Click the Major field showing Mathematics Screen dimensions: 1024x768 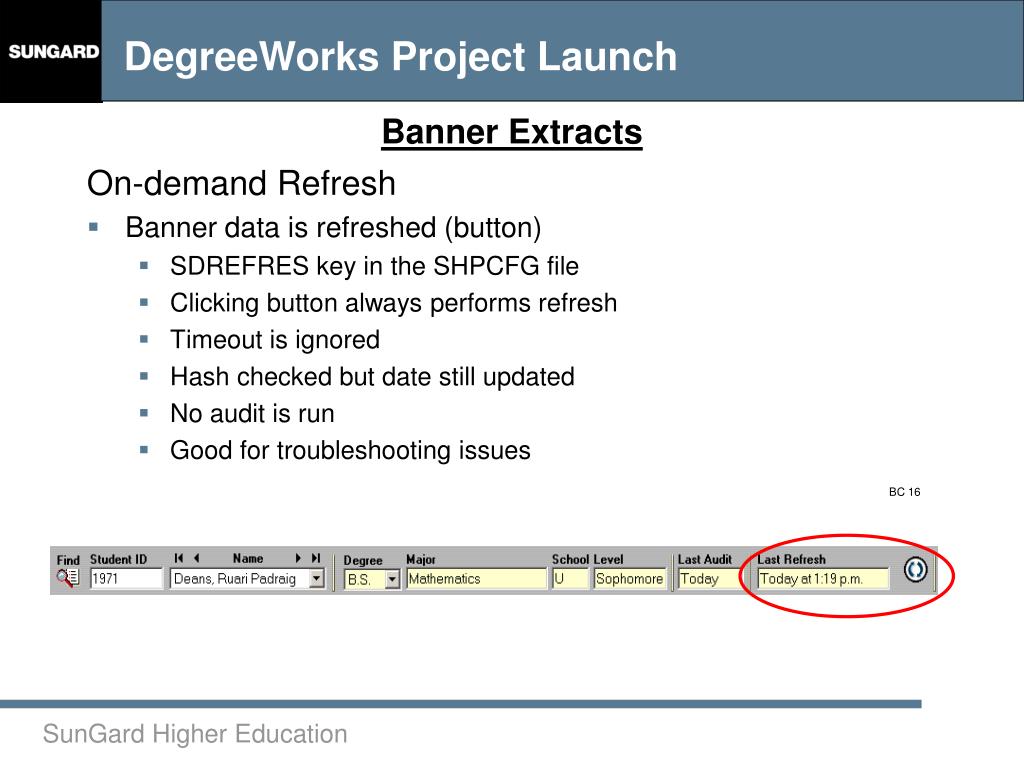(476, 579)
